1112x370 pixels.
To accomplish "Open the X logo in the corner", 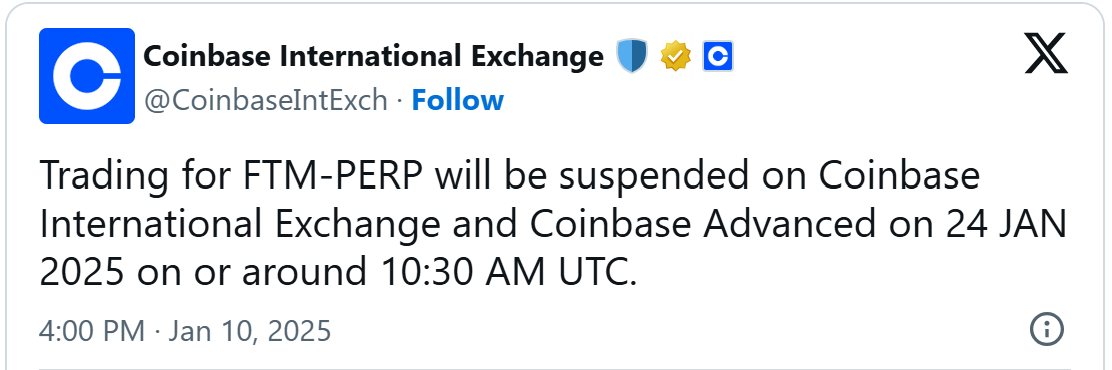I will coord(1046,55).
